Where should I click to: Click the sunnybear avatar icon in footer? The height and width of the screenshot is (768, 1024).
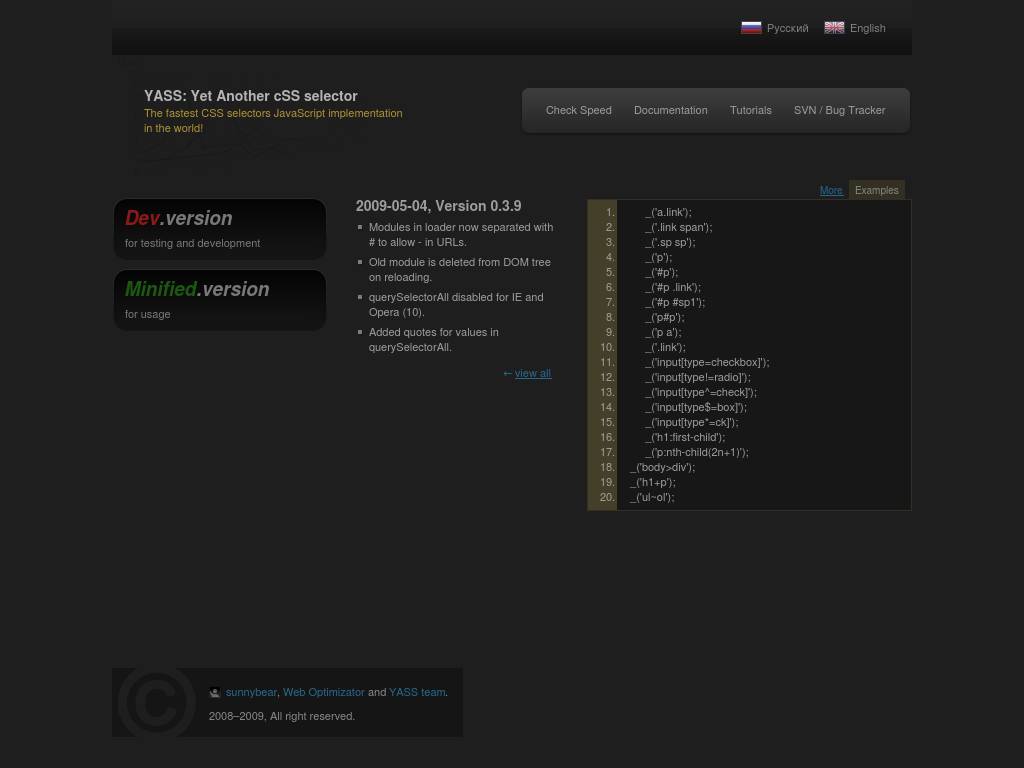[x=215, y=693]
